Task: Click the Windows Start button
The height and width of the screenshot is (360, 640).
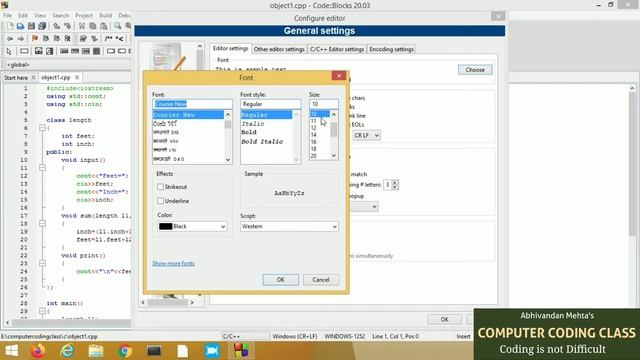Action: click(11, 351)
